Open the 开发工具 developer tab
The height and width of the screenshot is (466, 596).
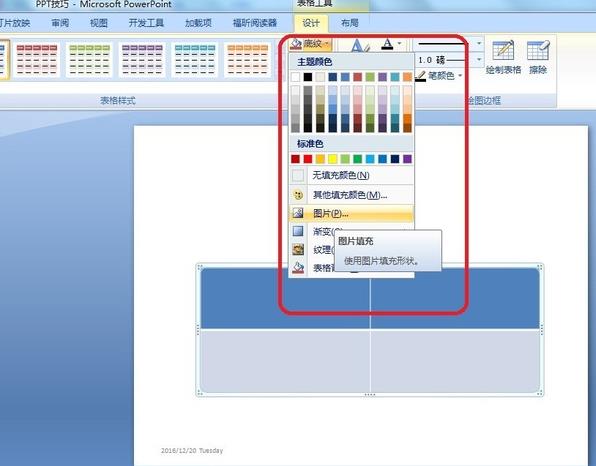(x=146, y=23)
